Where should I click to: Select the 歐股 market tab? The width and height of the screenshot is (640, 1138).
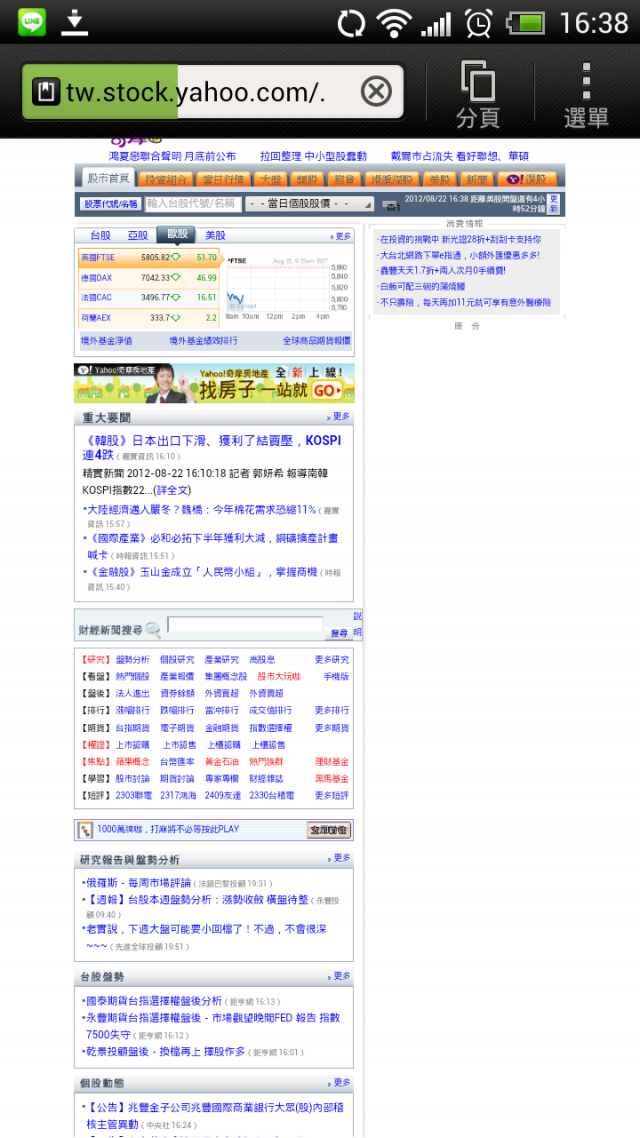point(176,234)
